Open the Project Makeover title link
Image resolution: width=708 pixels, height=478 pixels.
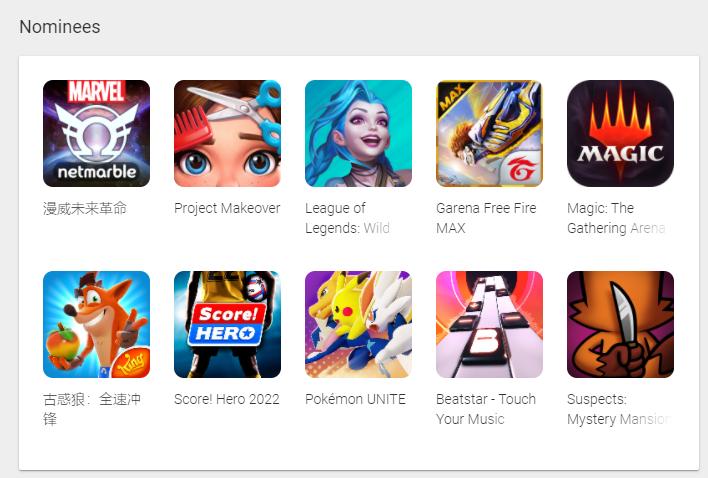click(227, 208)
